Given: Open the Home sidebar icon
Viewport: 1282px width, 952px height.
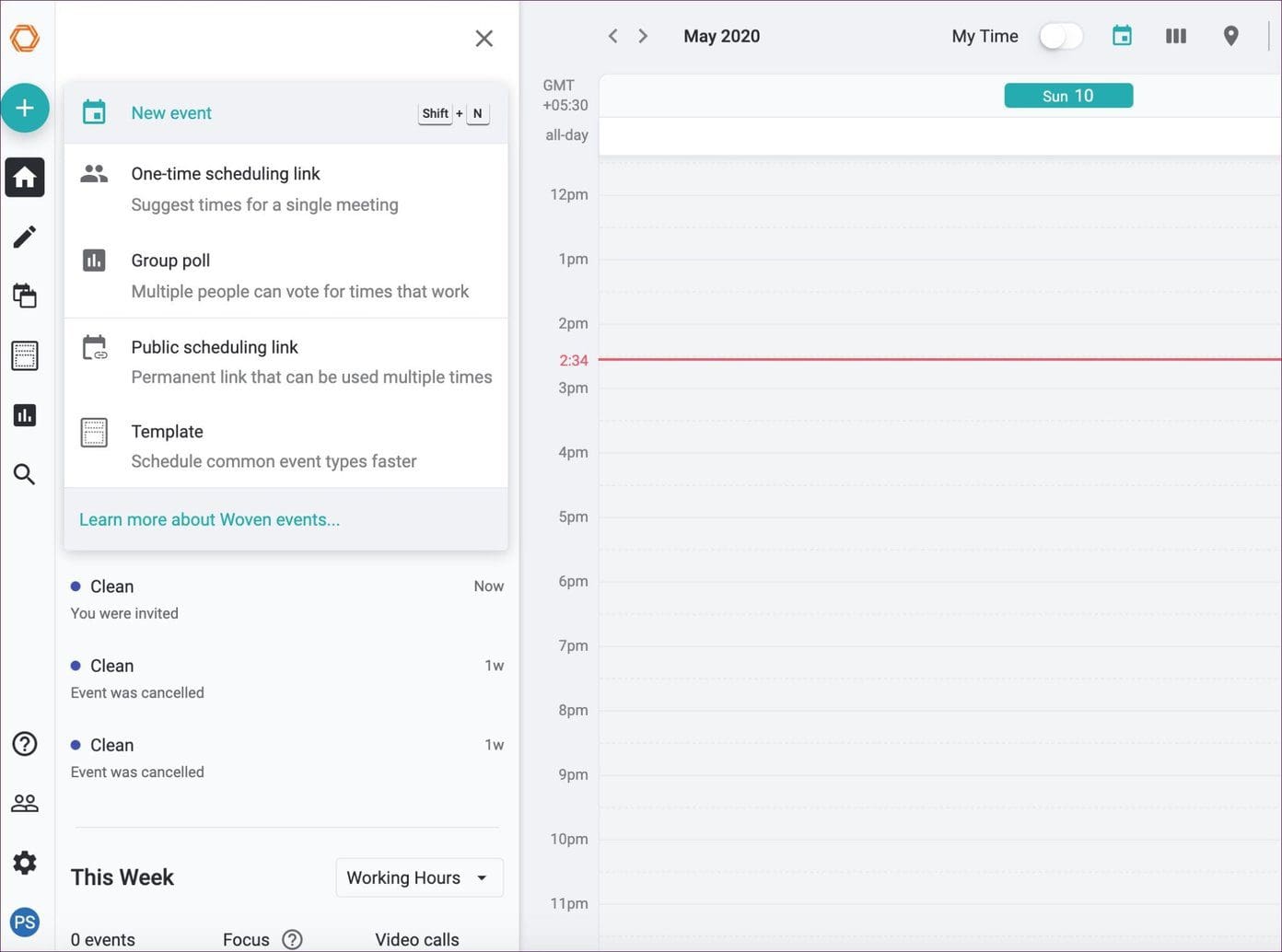Looking at the screenshot, I should point(25,177).
